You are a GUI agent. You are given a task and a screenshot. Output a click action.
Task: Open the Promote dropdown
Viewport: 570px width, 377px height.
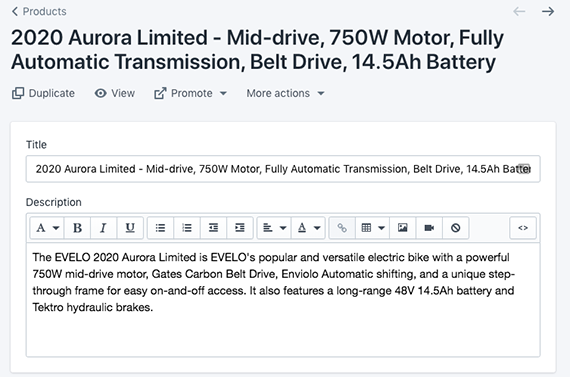[190, 93]
